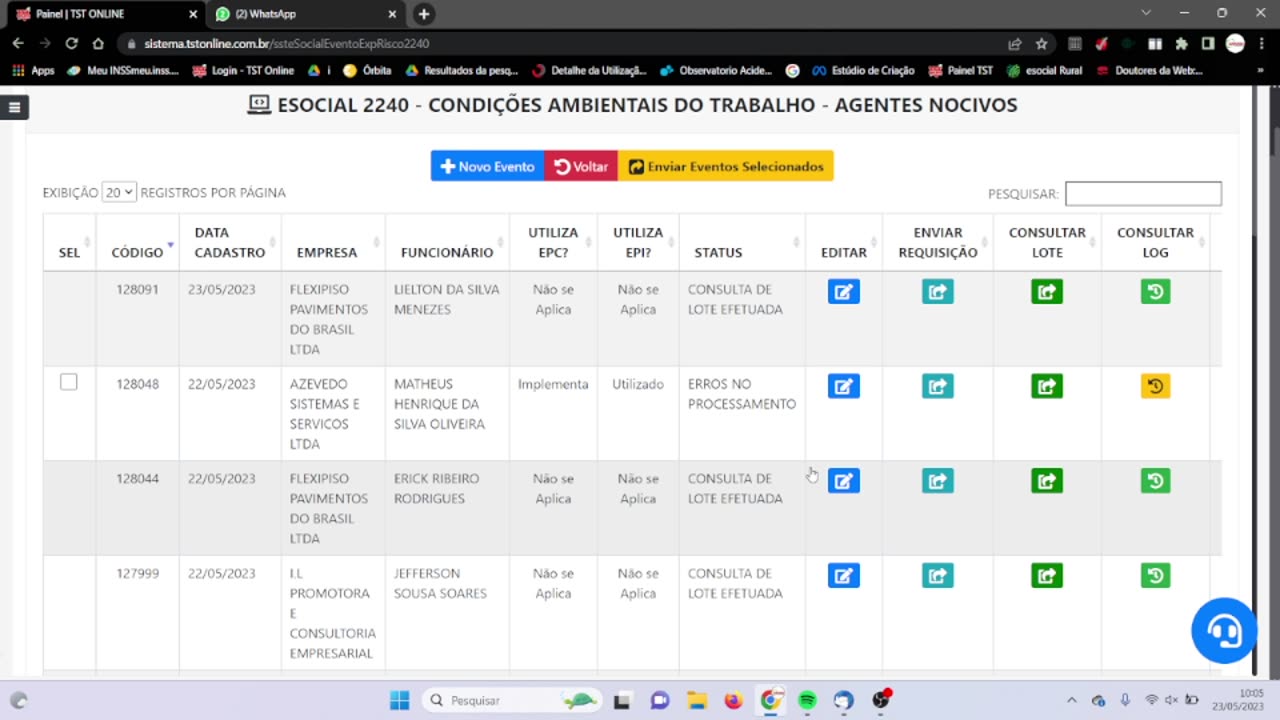Open esocial Rural bookmark
1280x720 pixels.
click(1044, 71)
